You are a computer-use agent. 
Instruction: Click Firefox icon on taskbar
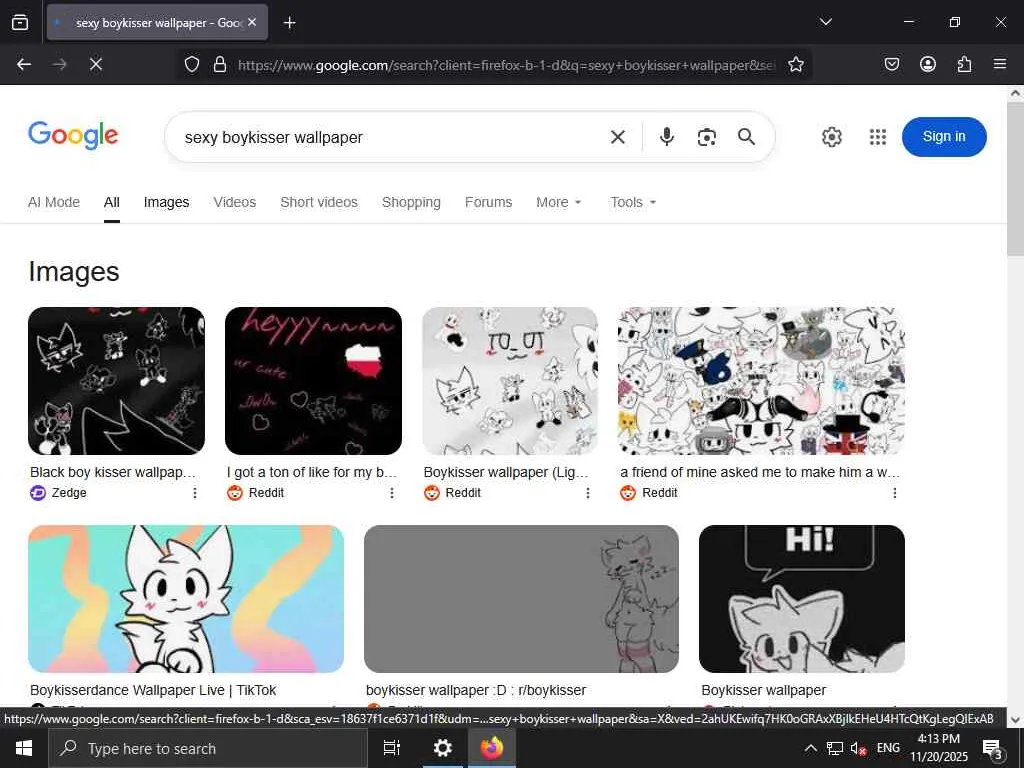pos(492,748)
